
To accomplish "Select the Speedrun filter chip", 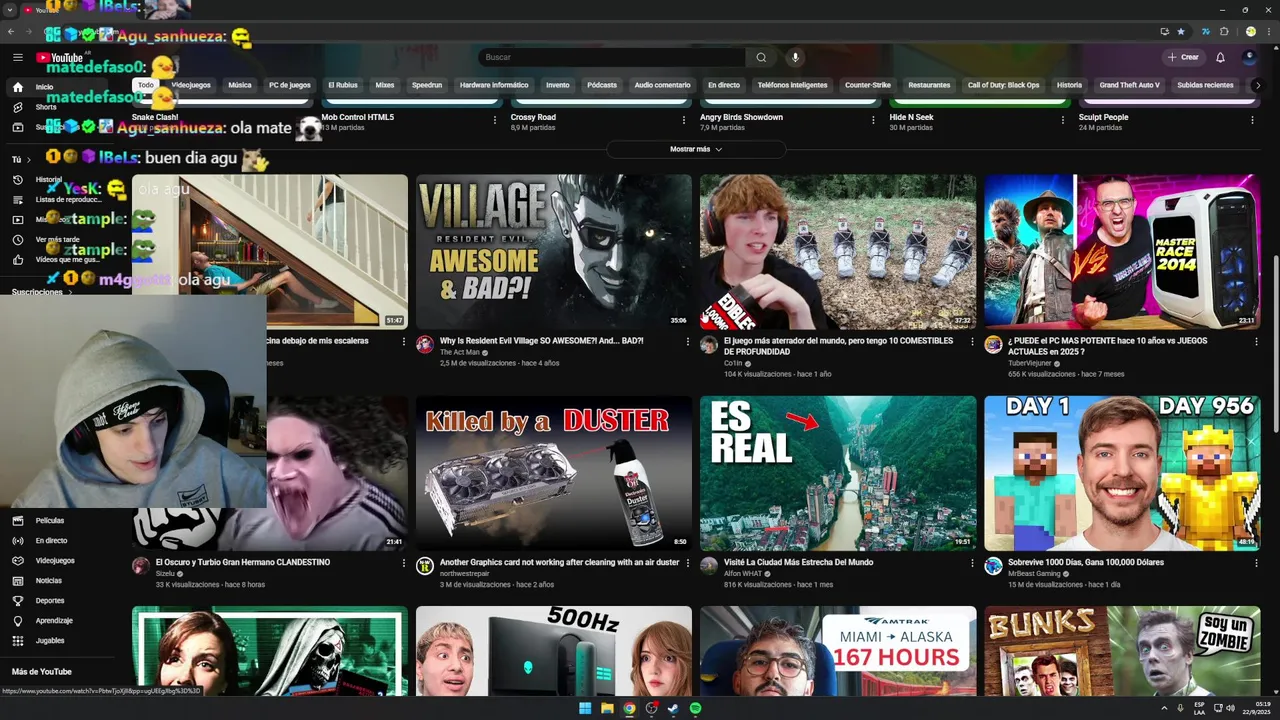I will coord(427,85).
